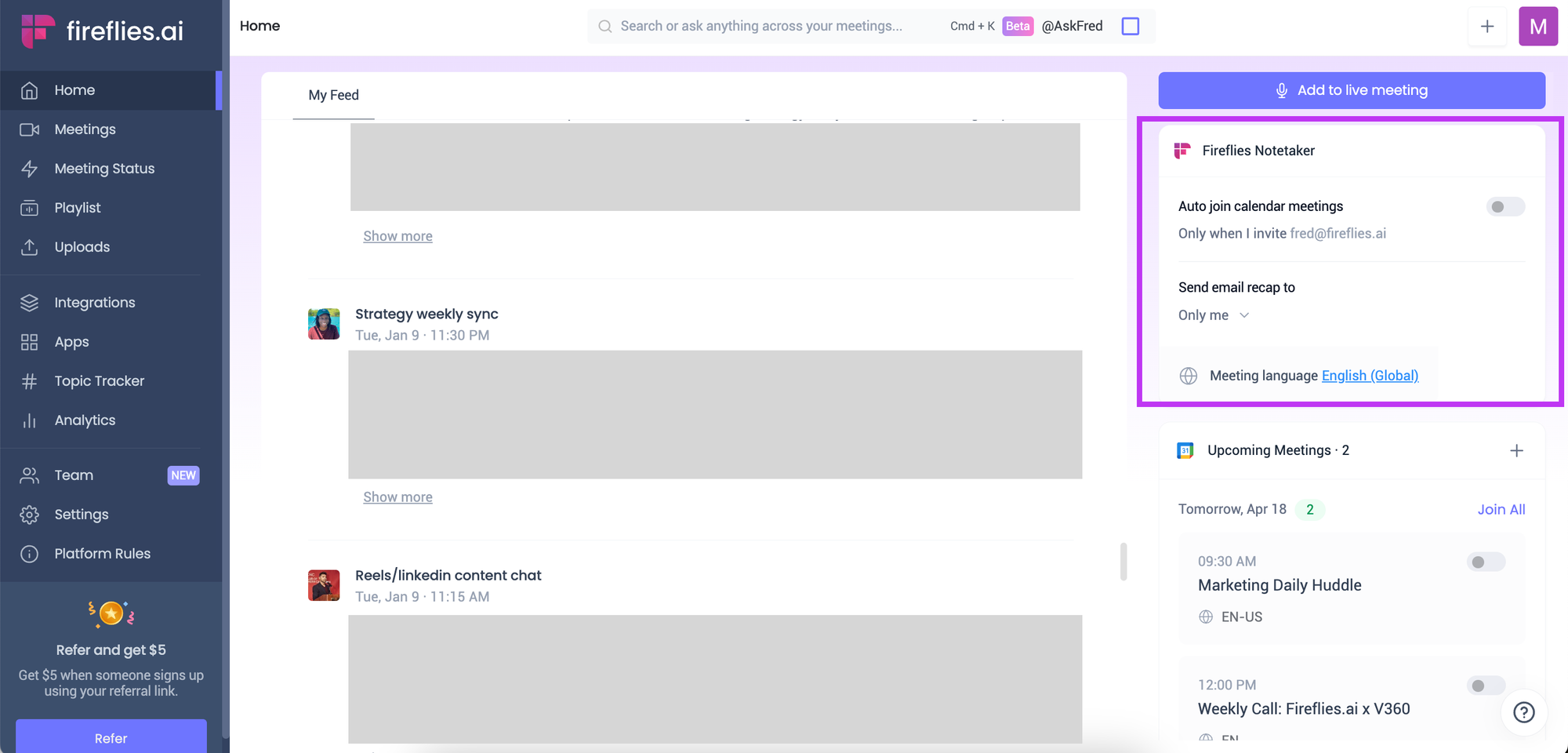The image size is (1568, 753).
Task: Open Integrations page
Action: (94, 302)
